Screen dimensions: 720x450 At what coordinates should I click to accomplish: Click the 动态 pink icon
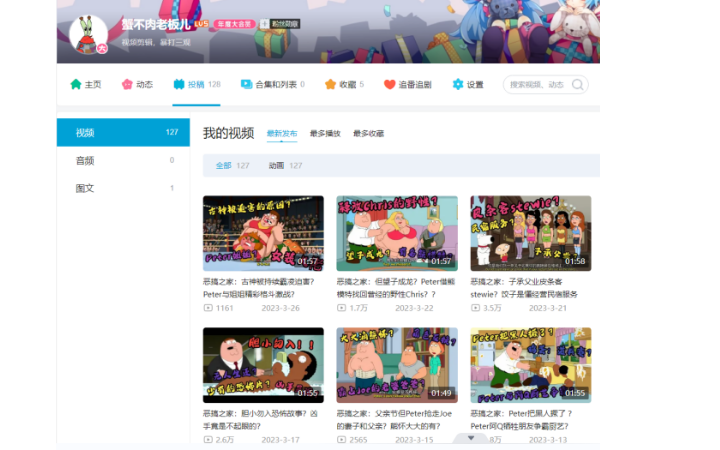point(127,84)
